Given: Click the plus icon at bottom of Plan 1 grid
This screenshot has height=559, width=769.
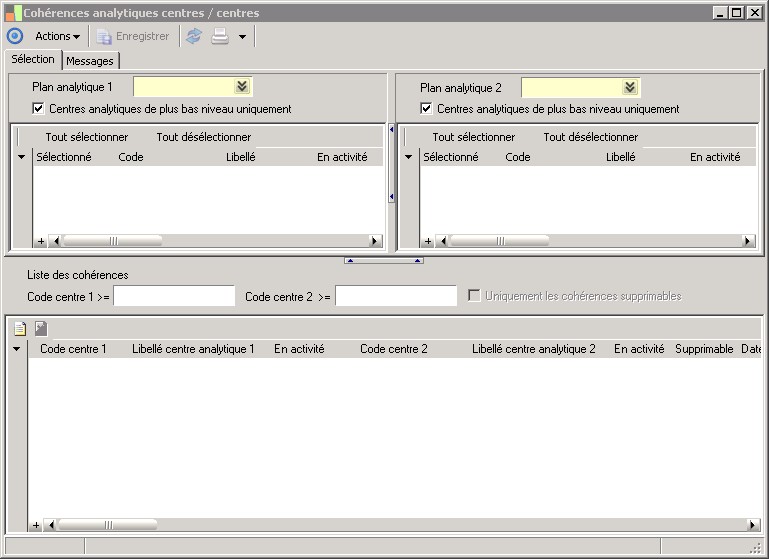Looking at the screenshot, I should (x=41, y=241).
